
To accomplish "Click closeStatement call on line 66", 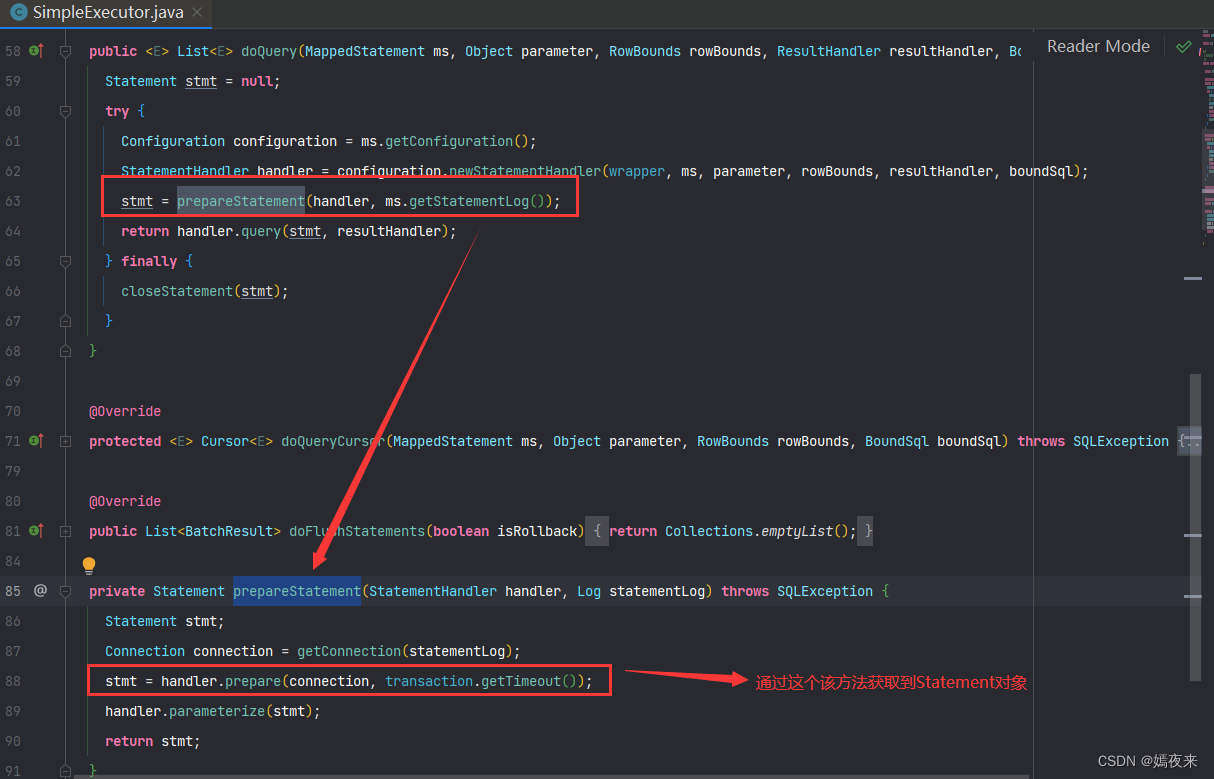I will tap(177, 291).
